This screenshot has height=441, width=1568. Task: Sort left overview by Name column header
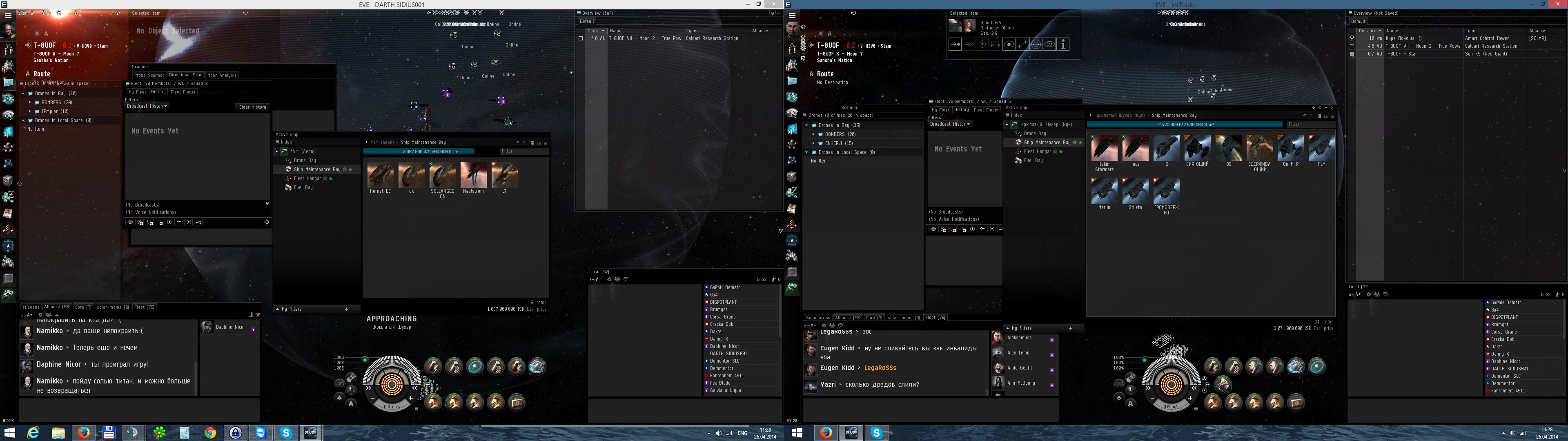tap(645, 31)
